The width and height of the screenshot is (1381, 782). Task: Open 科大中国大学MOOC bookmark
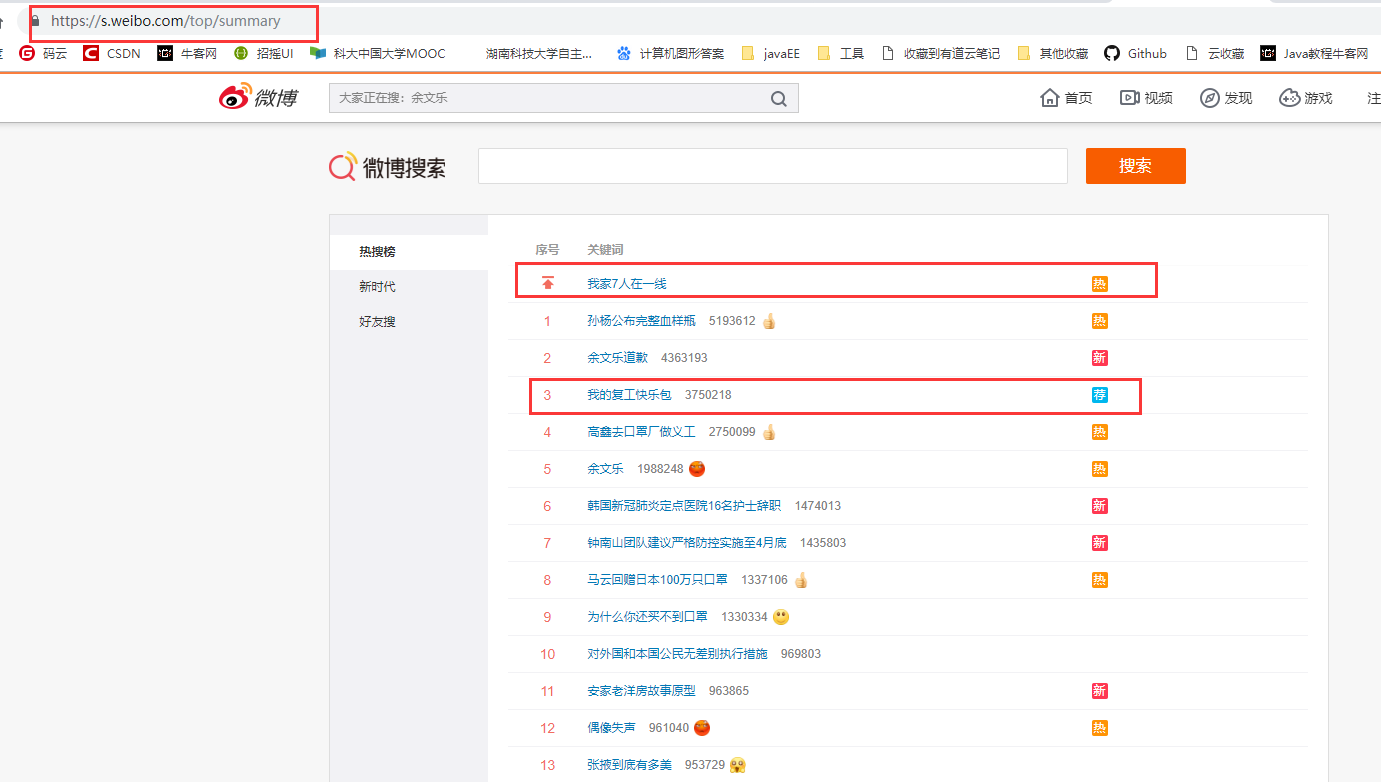pyautogui.click(x=378, y=54)
